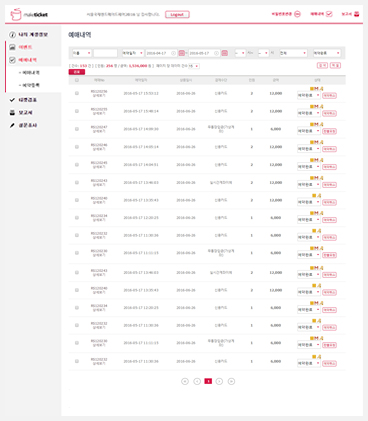Screen dimensions: 368x421
Task: Check the row dated 2016-05-17 14:09:30
Action: click(x=77, y=129)
